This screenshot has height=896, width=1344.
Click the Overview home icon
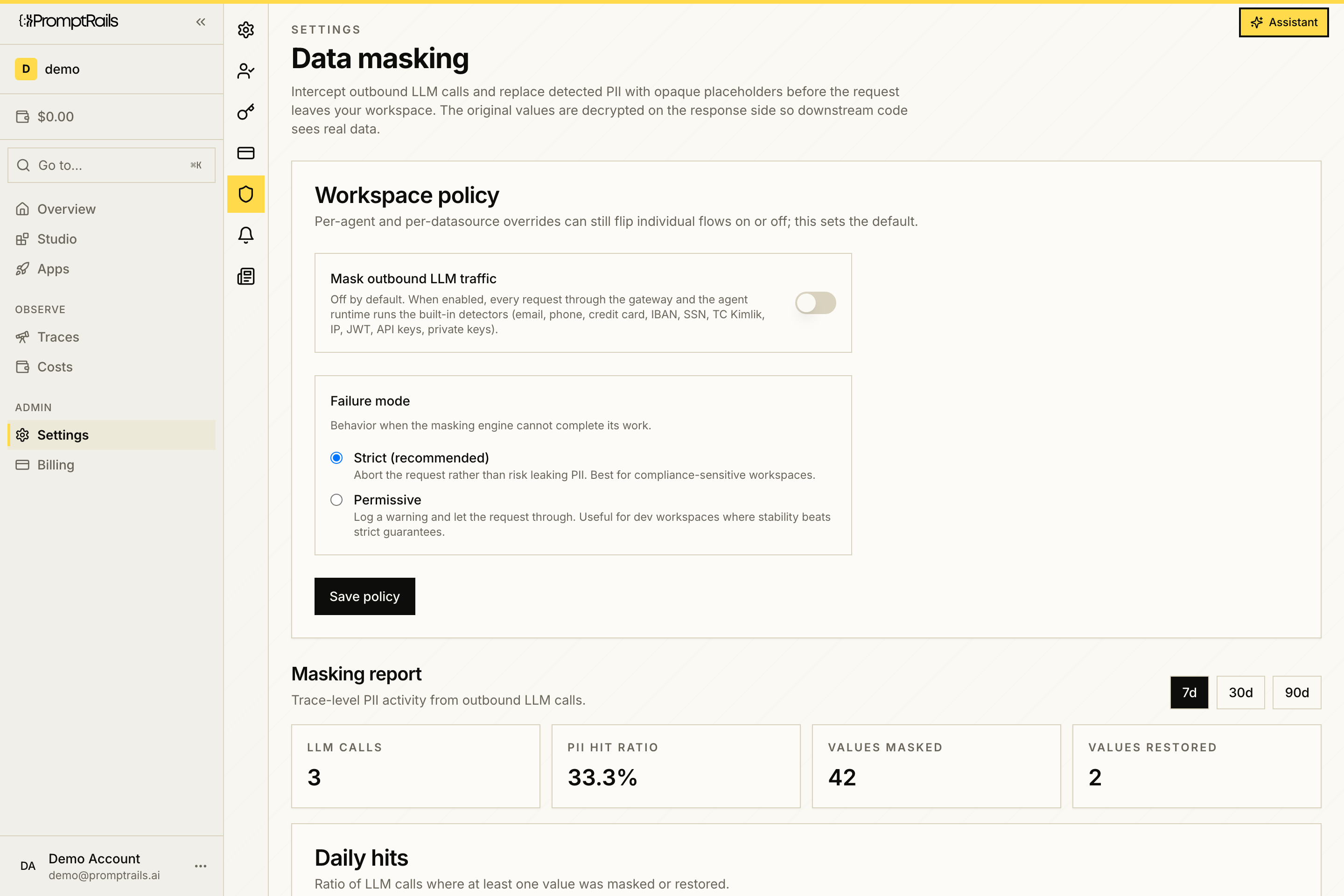pyautogui.click(x=22, y=209)
